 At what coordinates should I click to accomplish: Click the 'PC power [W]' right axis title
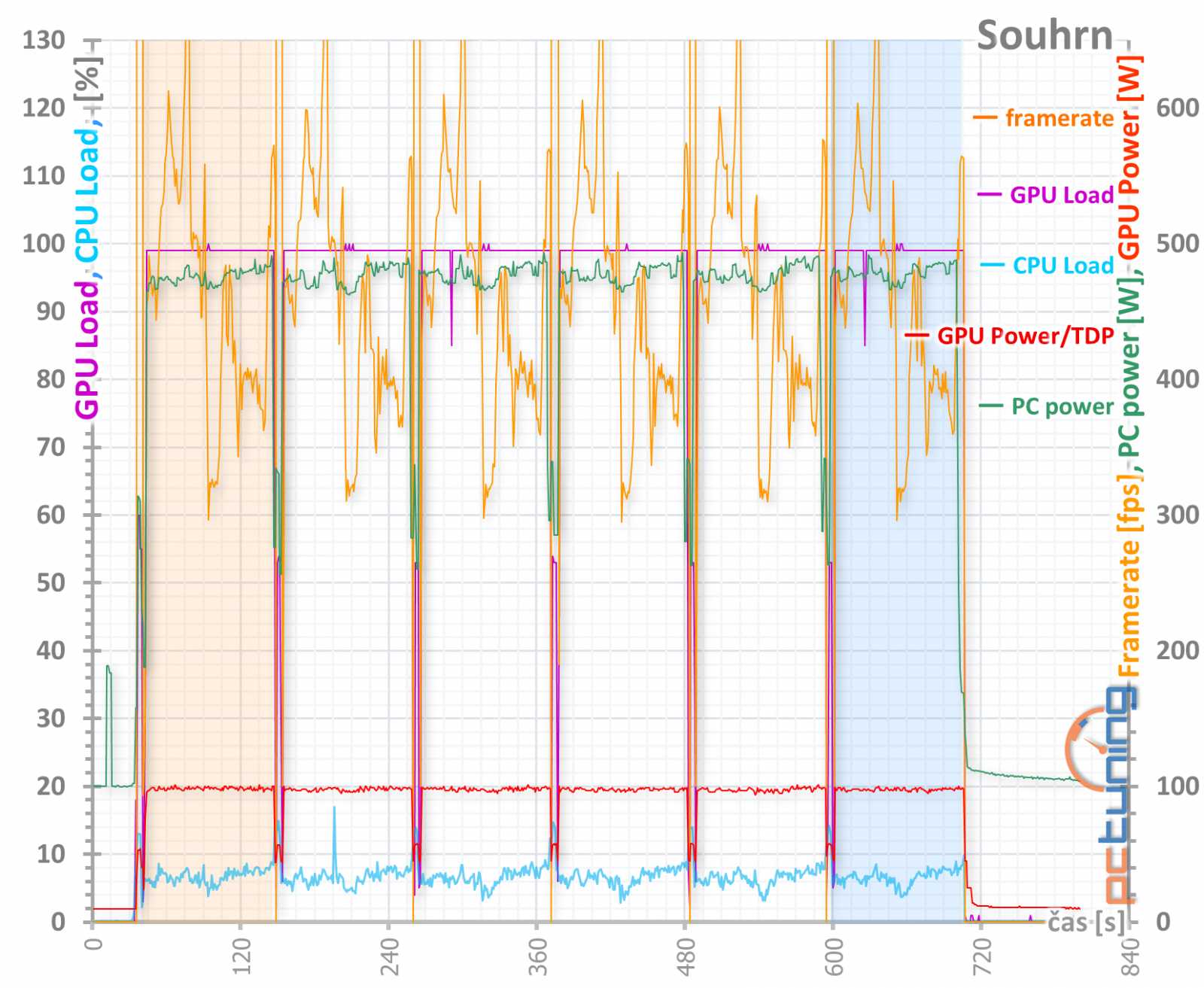tap(1129, 369)
